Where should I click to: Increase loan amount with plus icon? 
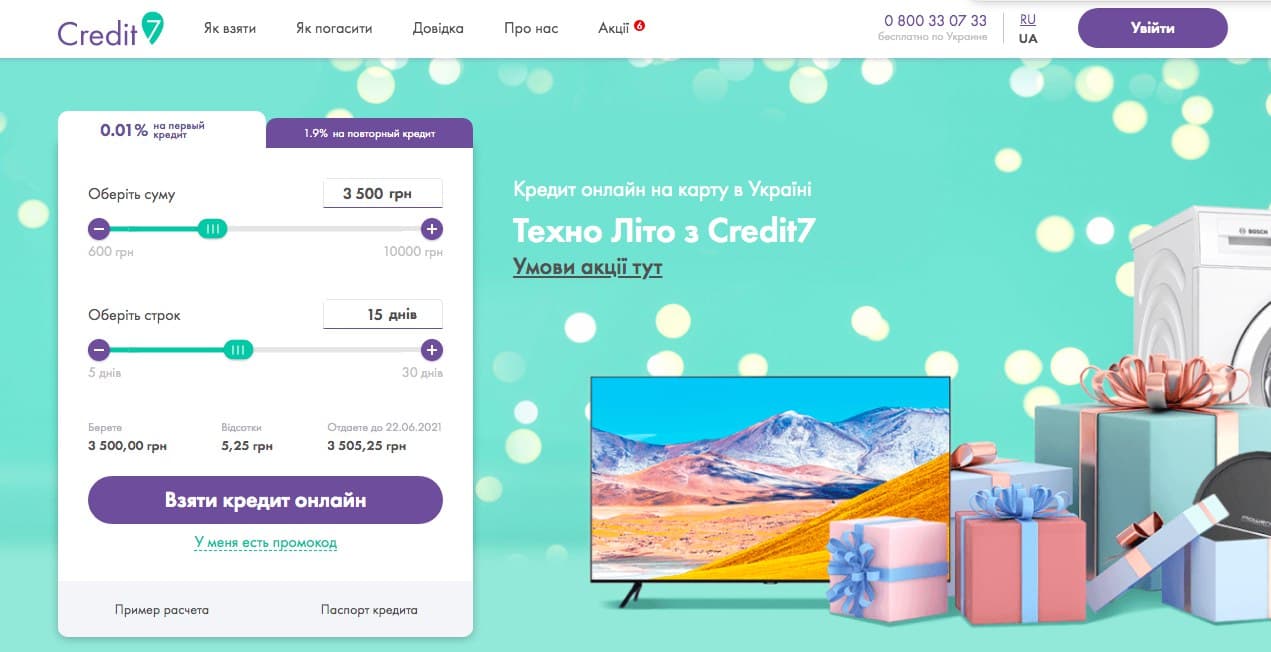click(x=431, y=229)
